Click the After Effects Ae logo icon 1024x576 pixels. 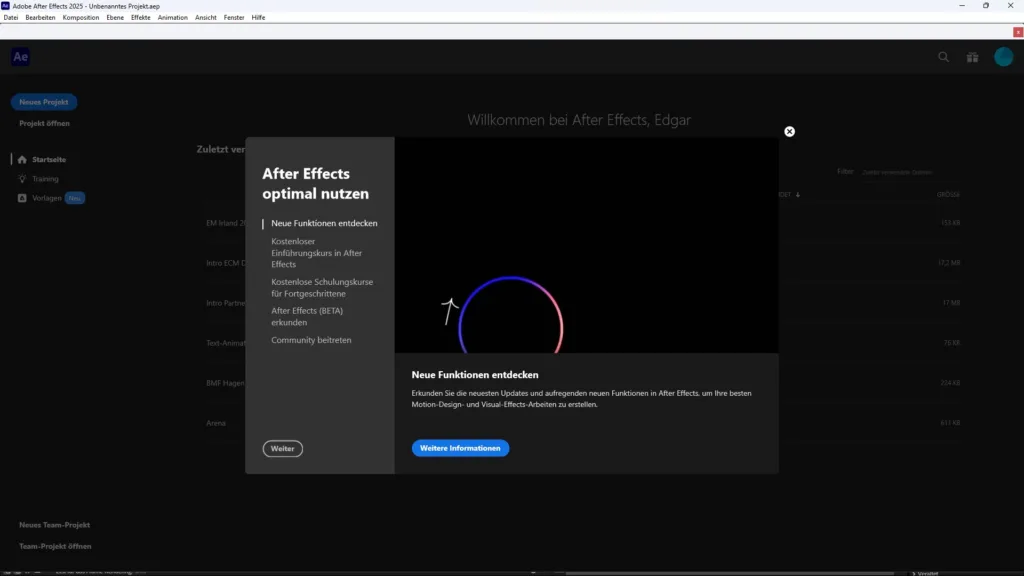20,57
